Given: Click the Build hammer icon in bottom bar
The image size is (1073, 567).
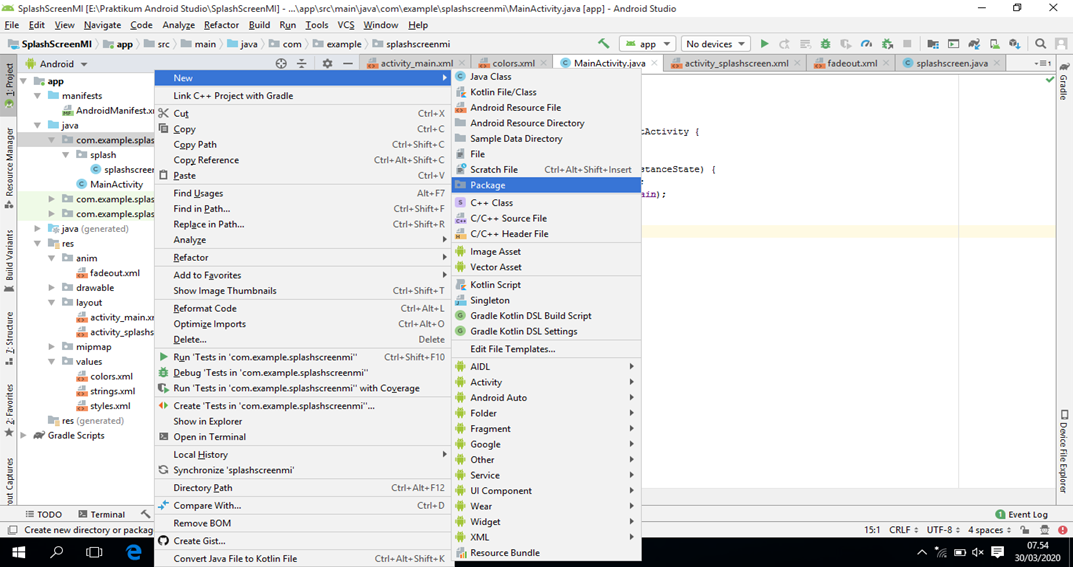Looking at the screenshot, I should [146, 514].
